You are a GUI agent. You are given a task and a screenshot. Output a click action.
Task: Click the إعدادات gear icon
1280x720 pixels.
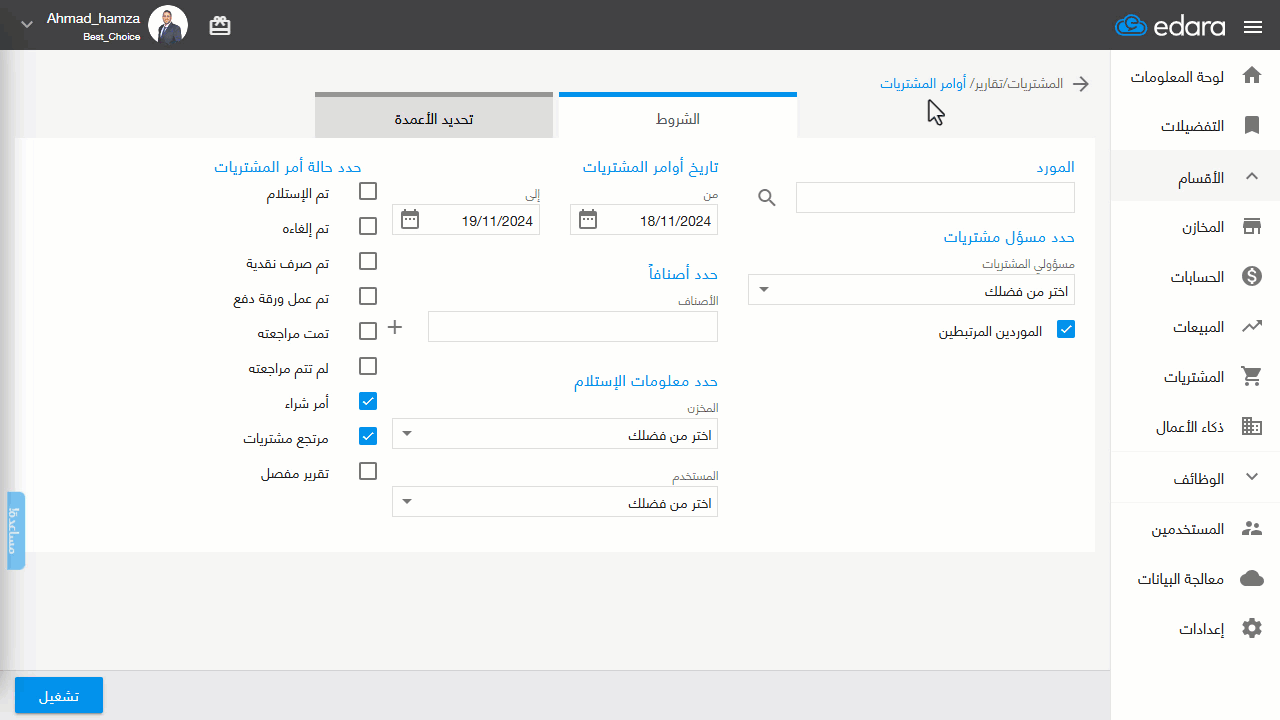pyautogui.click(x=1251, y=629)
